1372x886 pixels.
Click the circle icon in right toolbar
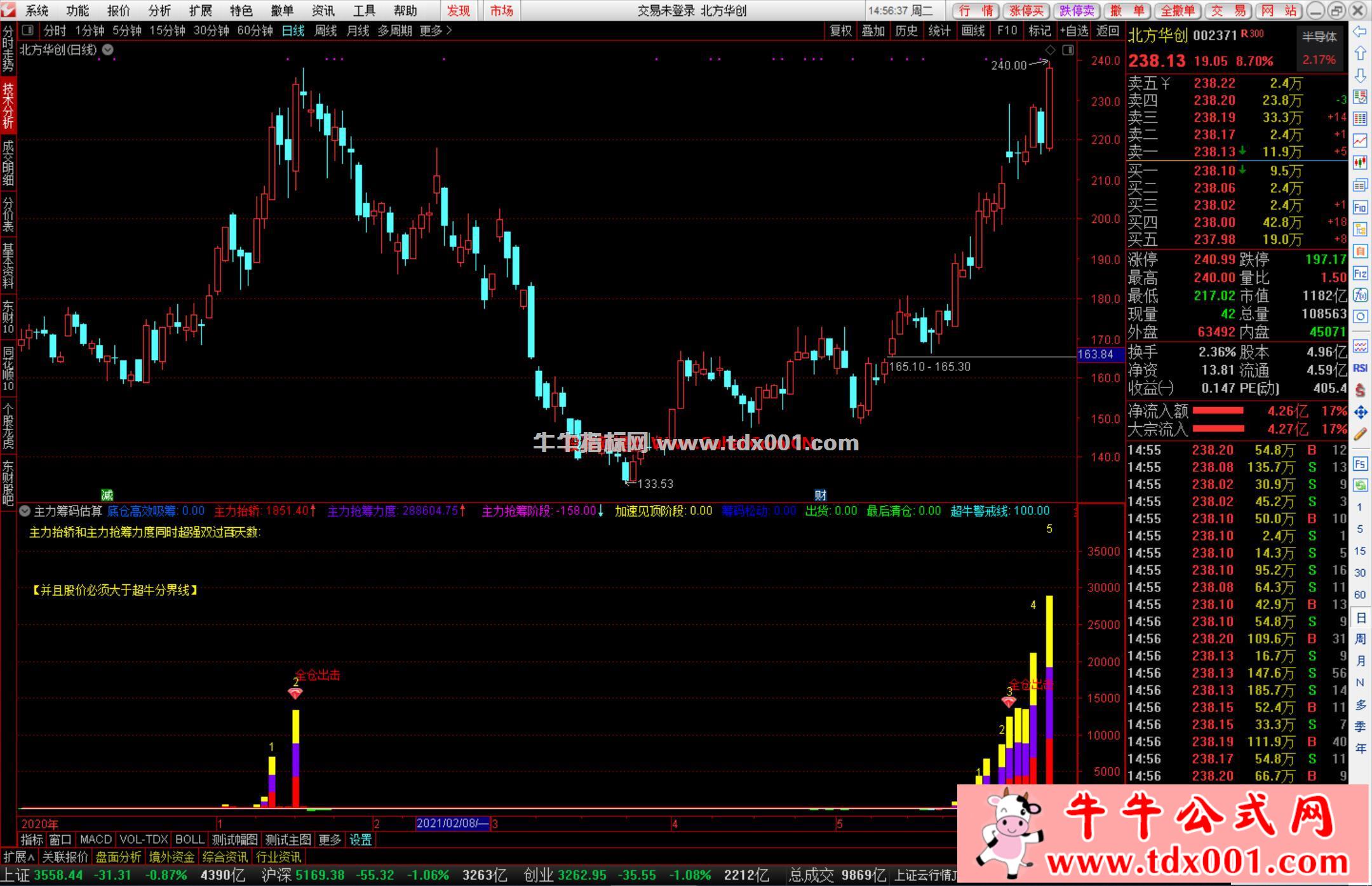click(x=1360, y=316)
